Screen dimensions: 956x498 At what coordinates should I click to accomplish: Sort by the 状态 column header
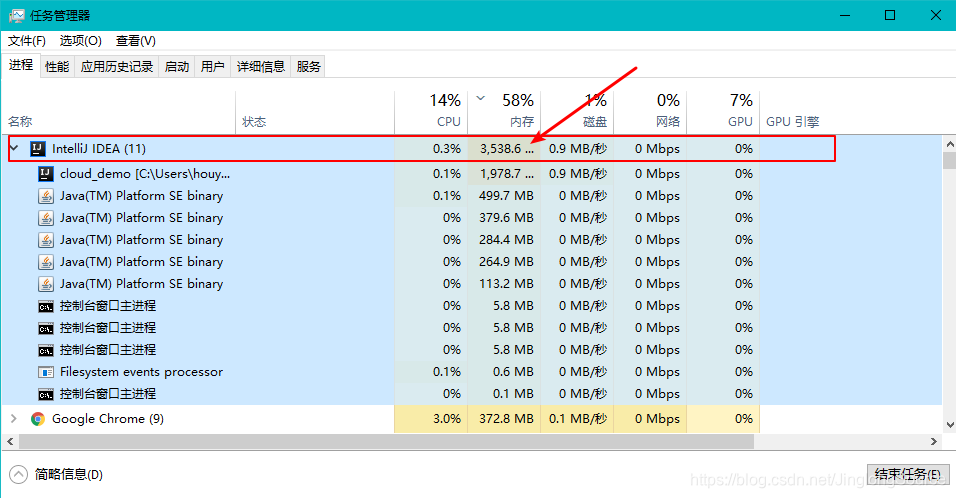pos(315,112)
